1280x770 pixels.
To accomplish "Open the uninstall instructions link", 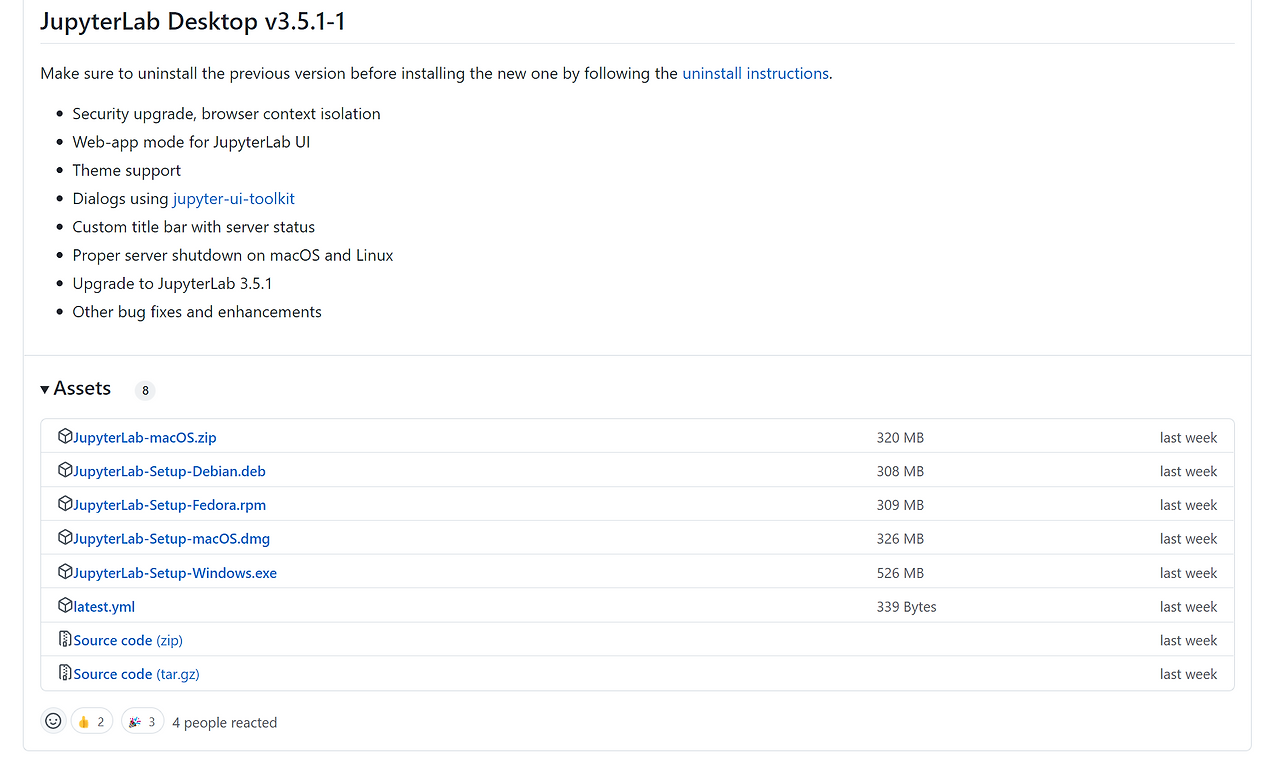I will 755,73.
